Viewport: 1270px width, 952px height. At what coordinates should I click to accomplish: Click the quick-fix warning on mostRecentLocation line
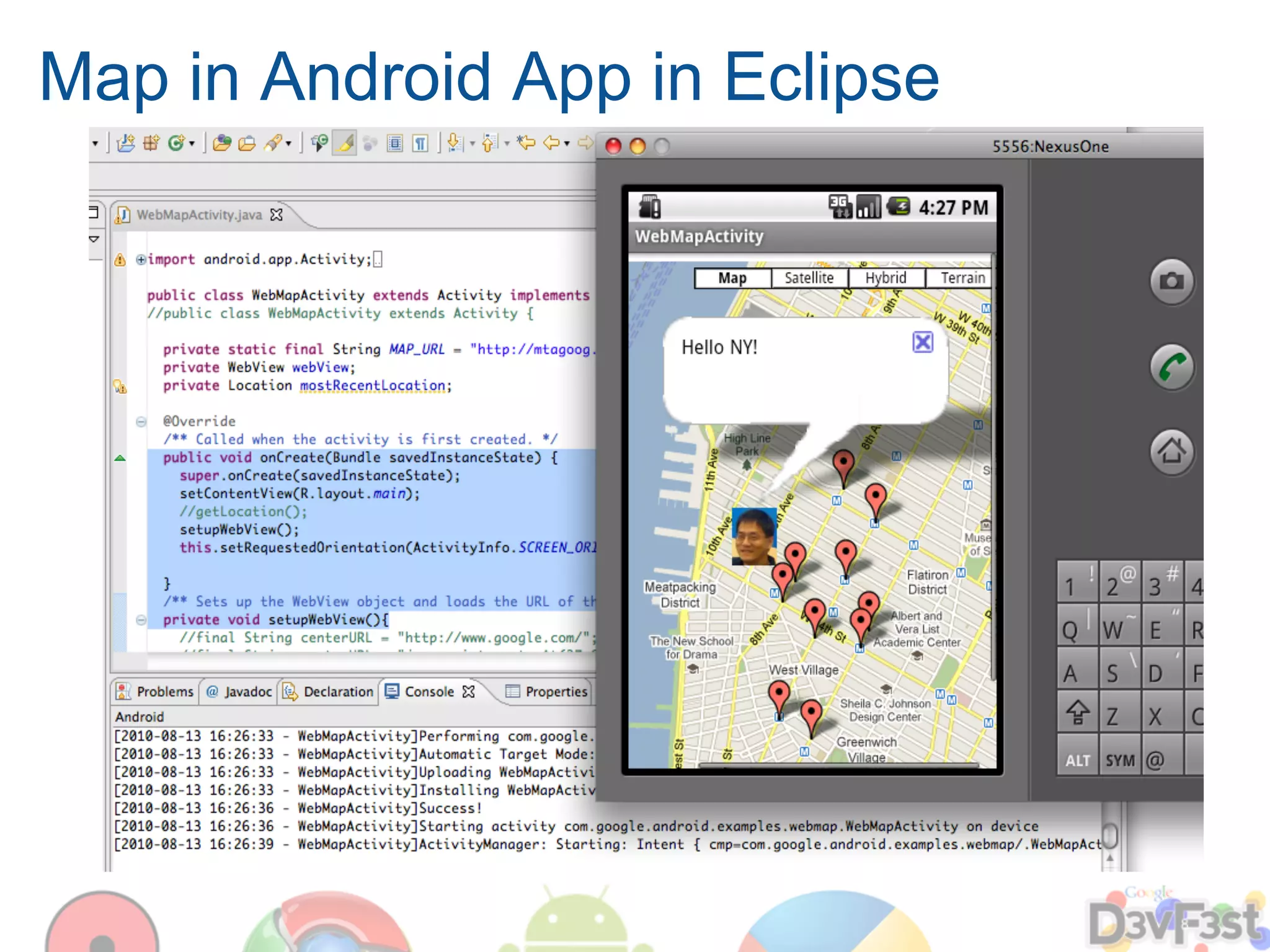(x=120, y=387)
